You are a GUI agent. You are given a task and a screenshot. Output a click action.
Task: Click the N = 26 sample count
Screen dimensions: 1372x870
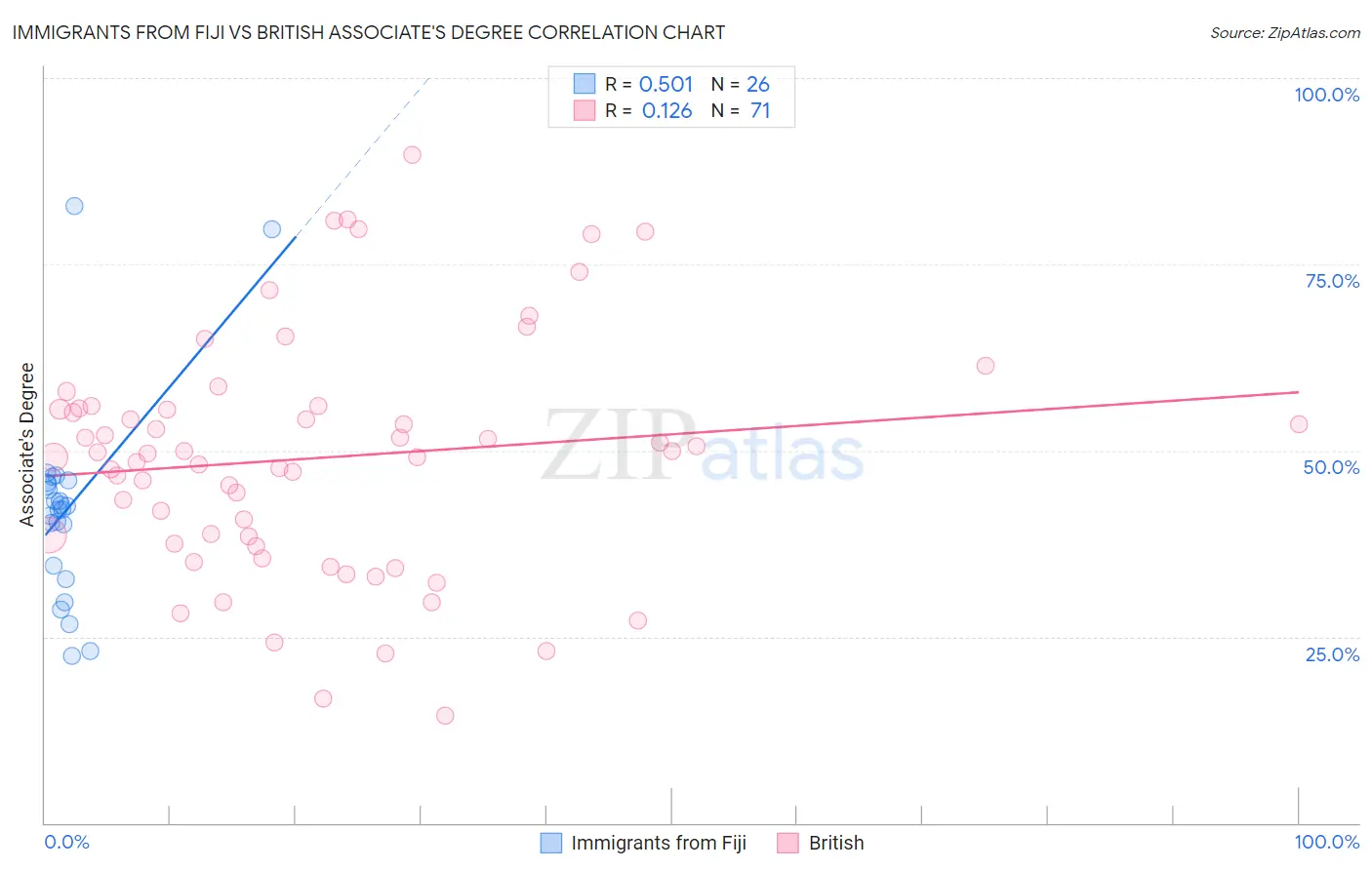[x=741, y=84]
